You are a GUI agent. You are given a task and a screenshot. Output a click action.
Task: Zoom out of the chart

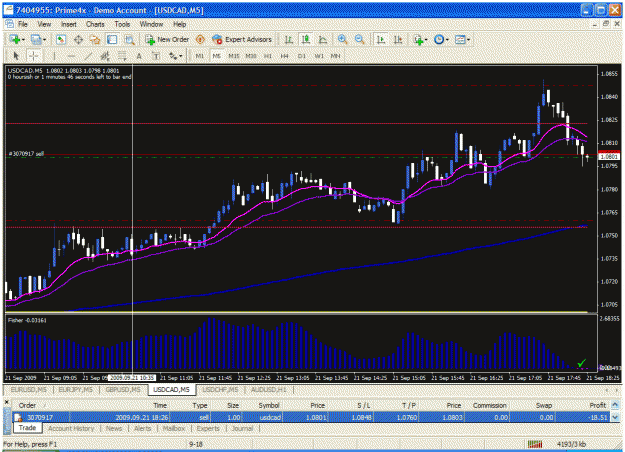[360, 39]
